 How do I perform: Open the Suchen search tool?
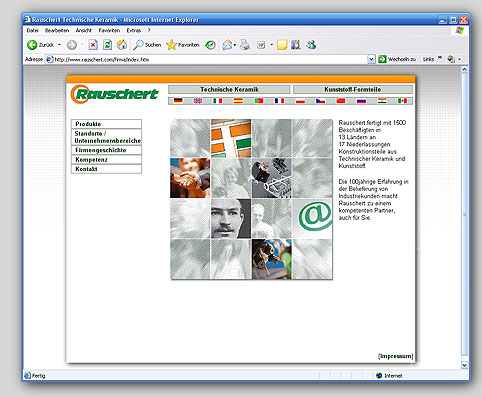coord(147,45)
